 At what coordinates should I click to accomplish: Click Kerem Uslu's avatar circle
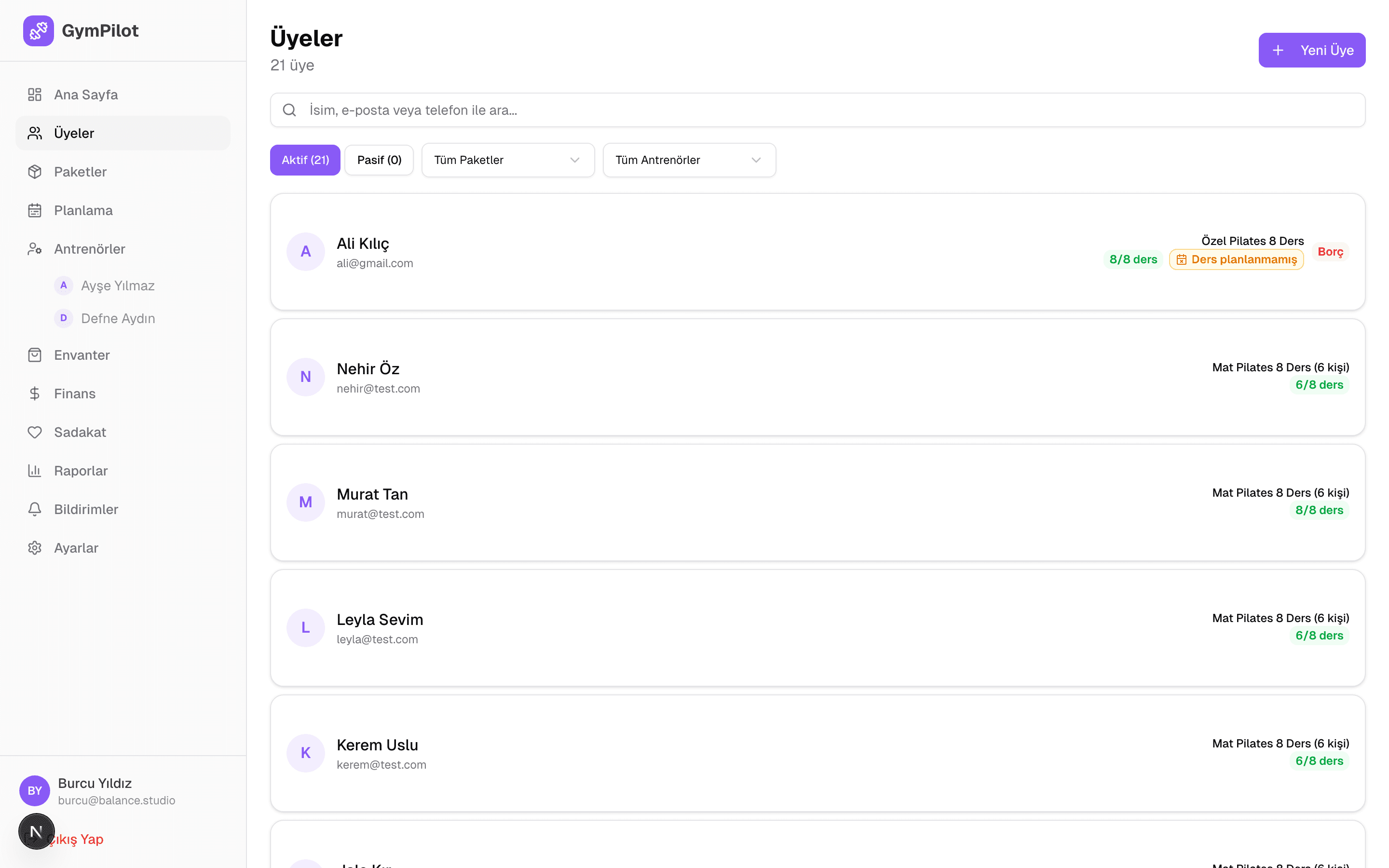pyautogui.click(x=306, y=753)
